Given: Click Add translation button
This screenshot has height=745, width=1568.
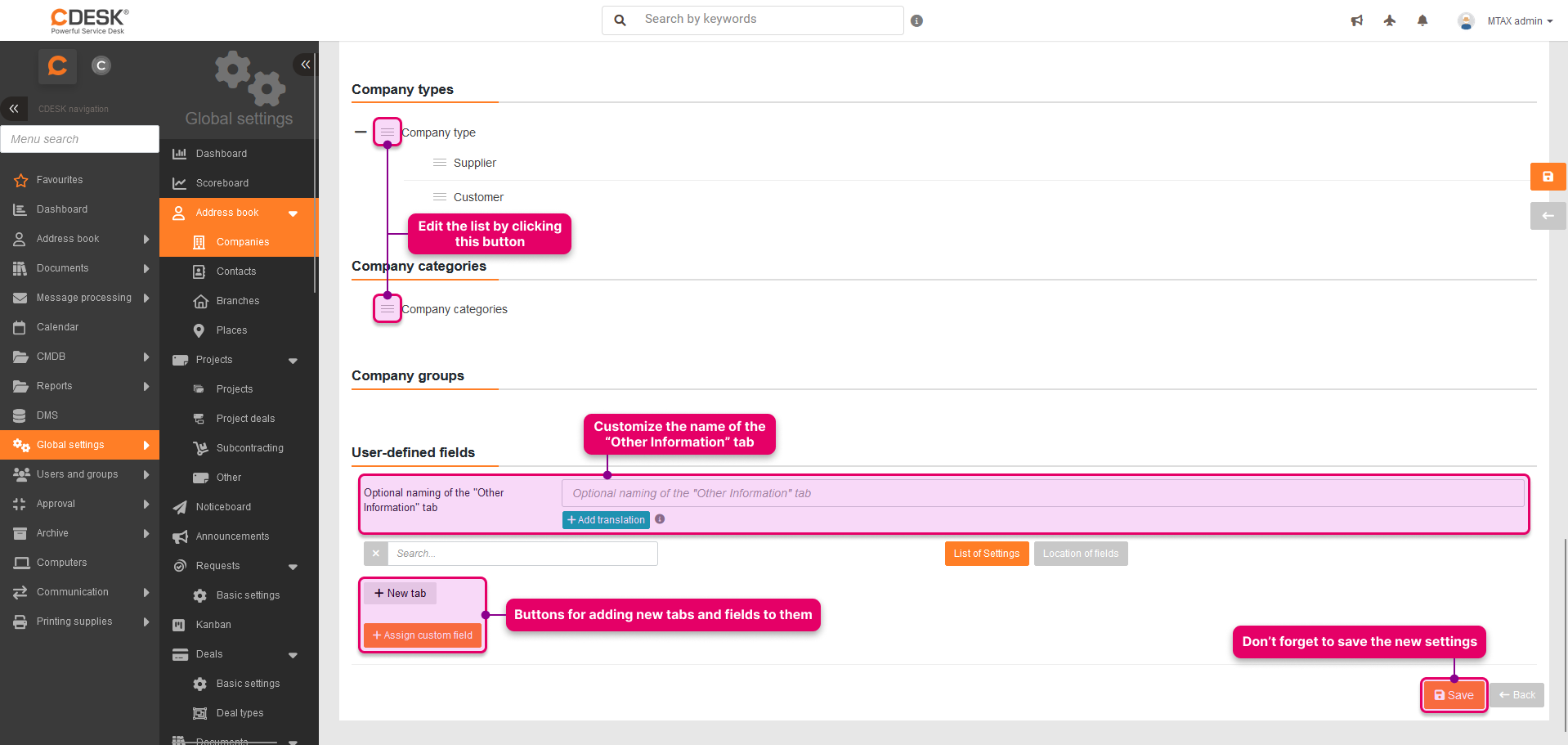Looking at the screenshot, I should pyautogui.click(x=606, y=520).
